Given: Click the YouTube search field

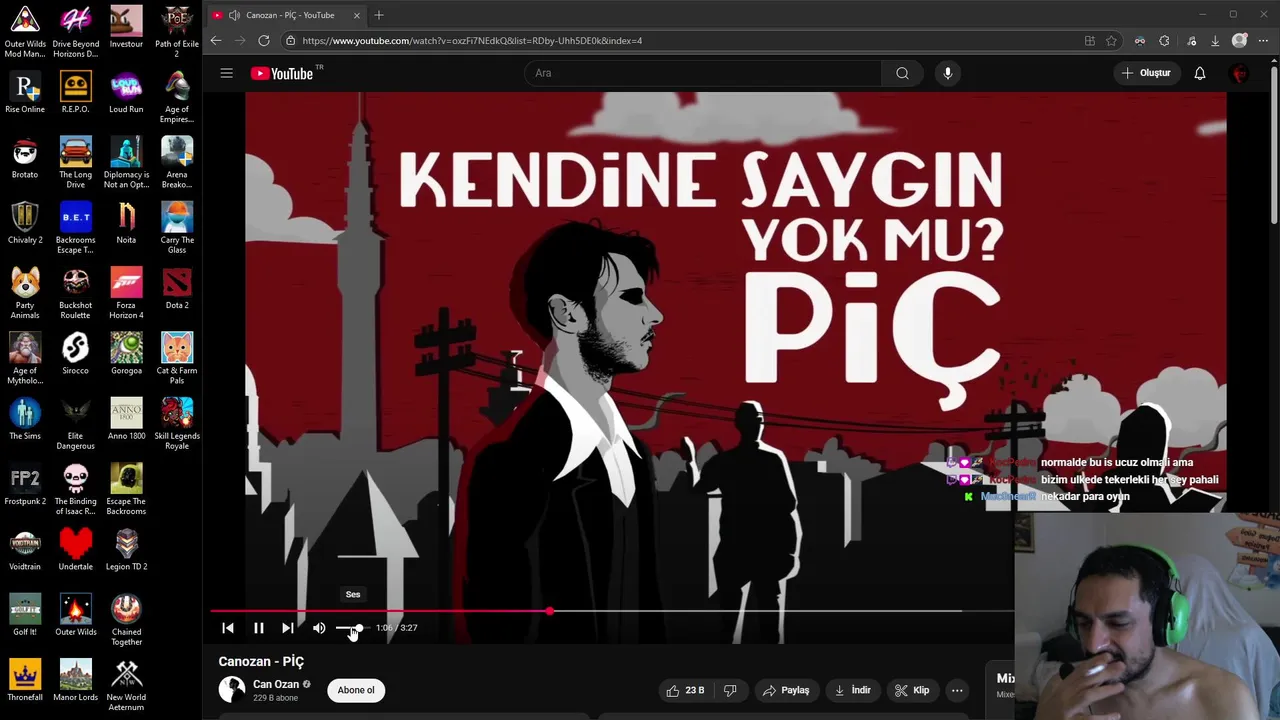Looking at the screenshot, I should tap(703, 73).
